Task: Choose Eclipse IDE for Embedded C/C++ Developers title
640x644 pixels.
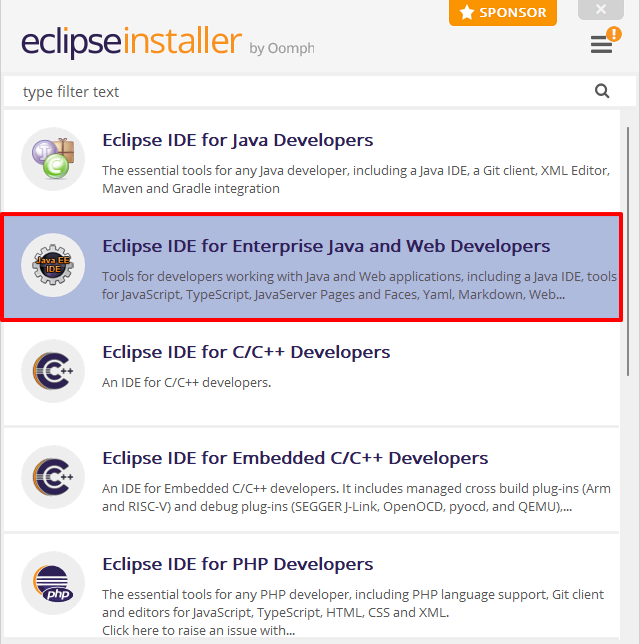Action: tap(295, 458)
